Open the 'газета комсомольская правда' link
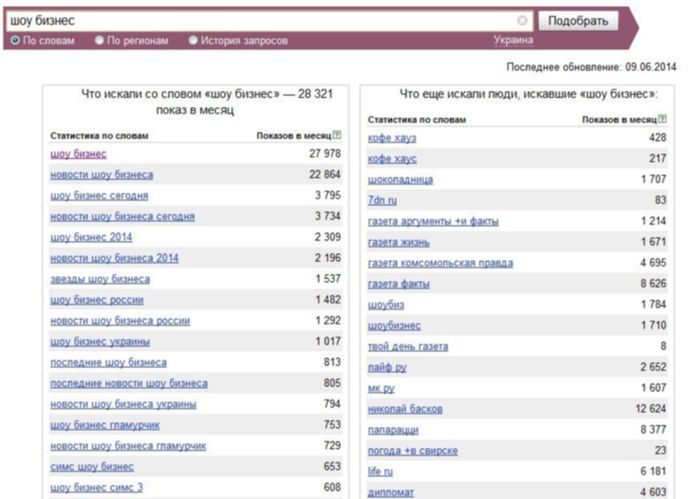This screenshot has width=688, height=499. [440, 263]
